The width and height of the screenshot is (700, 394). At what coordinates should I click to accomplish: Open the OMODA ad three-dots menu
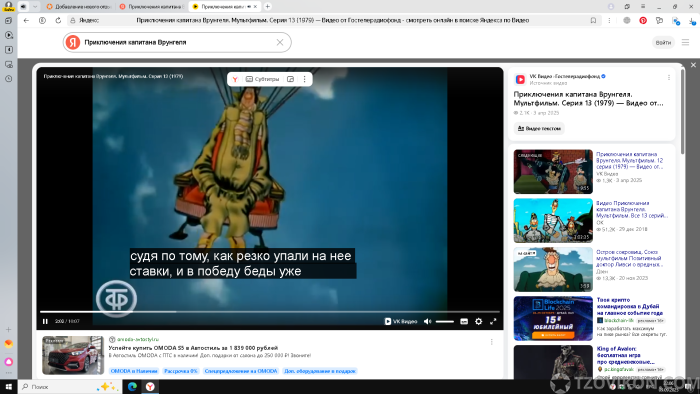point(492,342)
